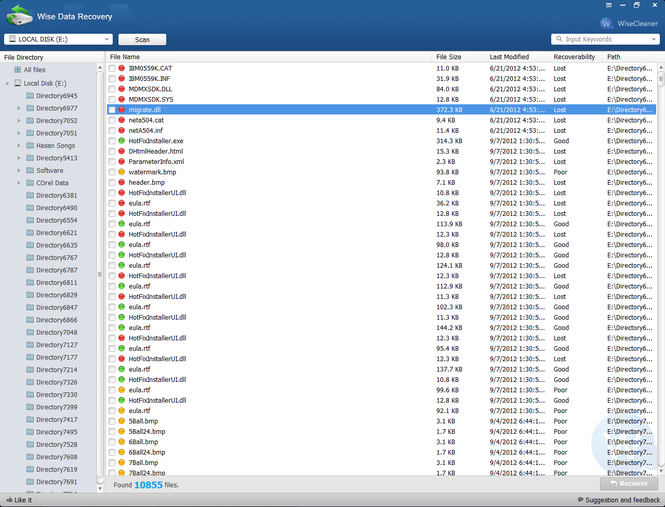Click the thumbs-up Like it icon
The height and width of the screenshot is (507, 665).
click(x=9, y=500)
